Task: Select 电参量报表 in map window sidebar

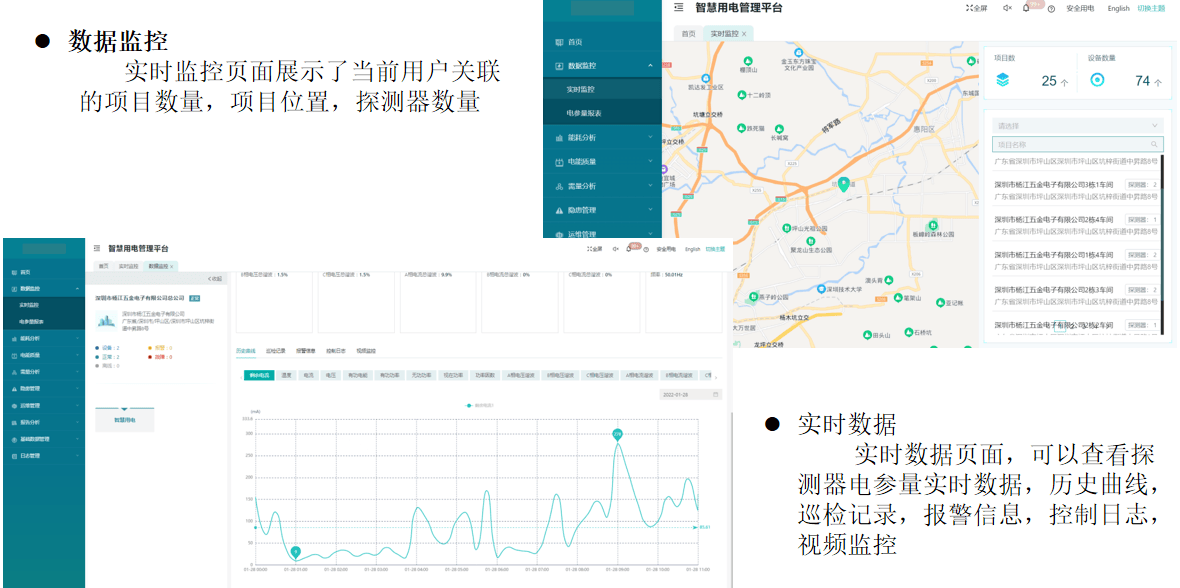Action: (x=584, y=113)
